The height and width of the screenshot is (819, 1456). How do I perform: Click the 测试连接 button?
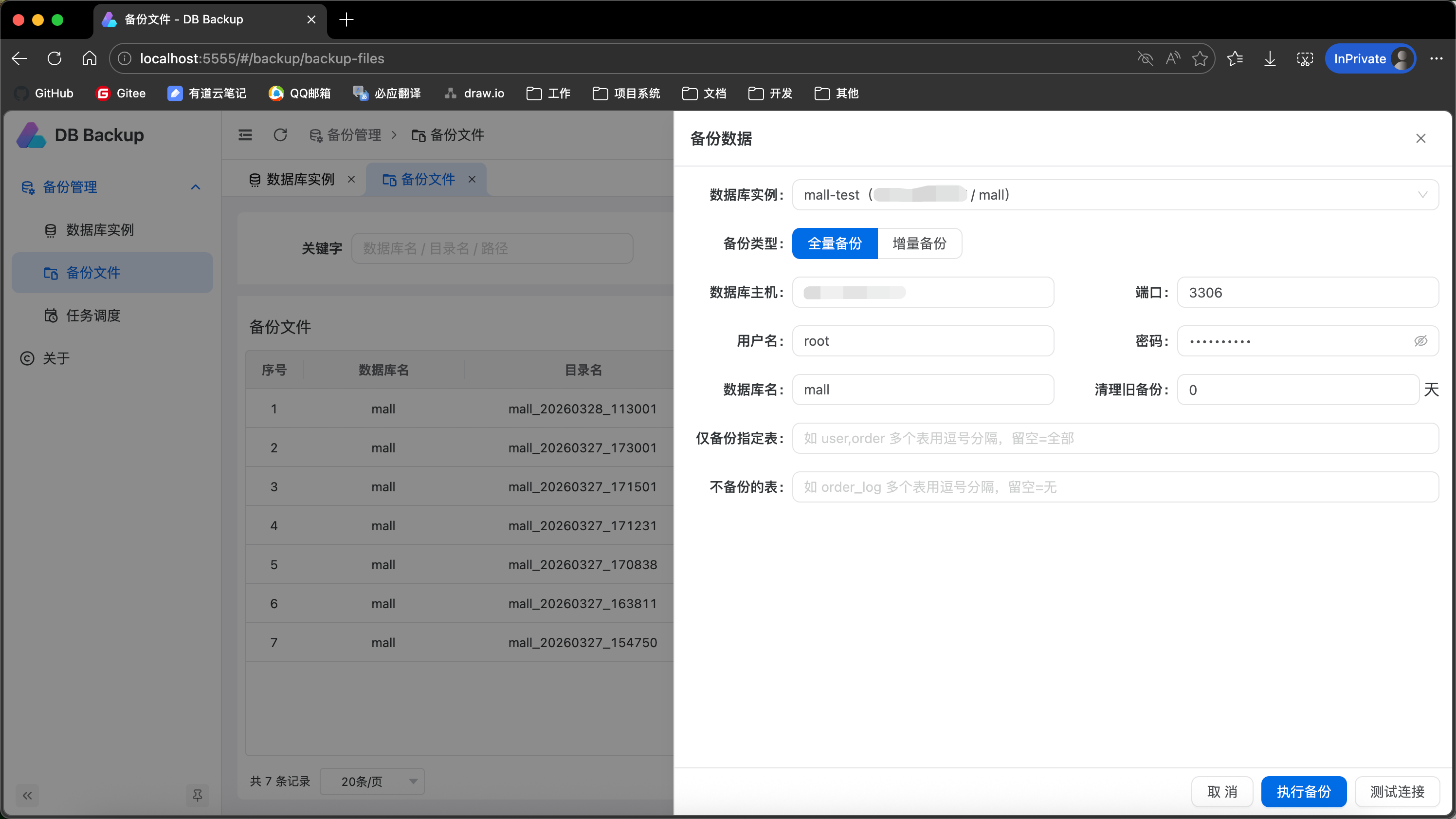click(1397, 791)
